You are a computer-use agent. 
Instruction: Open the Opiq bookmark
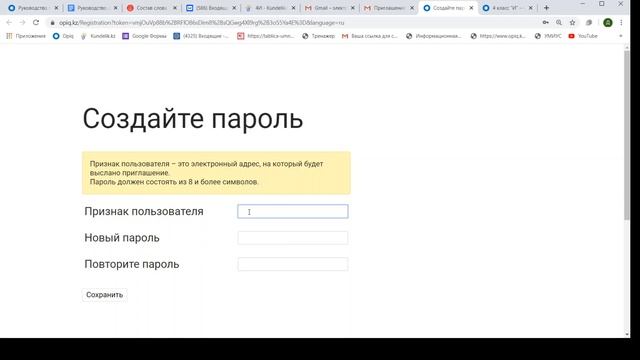click(x=63, y=36)
